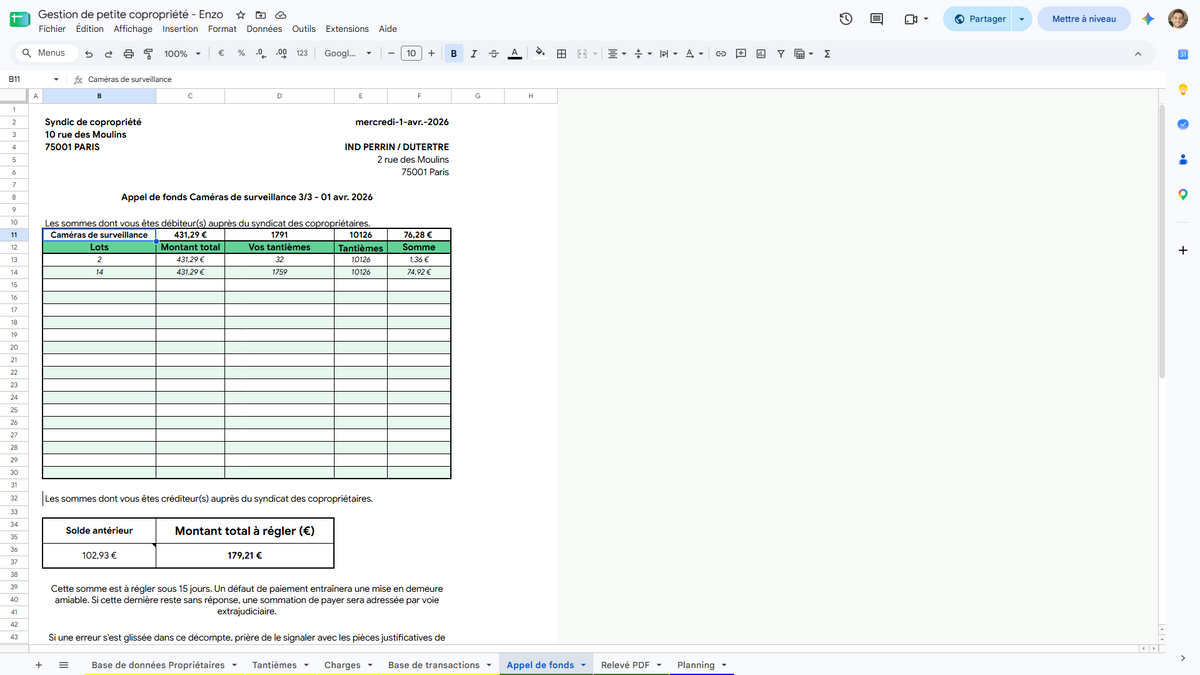Activate the paint format tool
The image size is (1200, 675).
coord(149,54)
